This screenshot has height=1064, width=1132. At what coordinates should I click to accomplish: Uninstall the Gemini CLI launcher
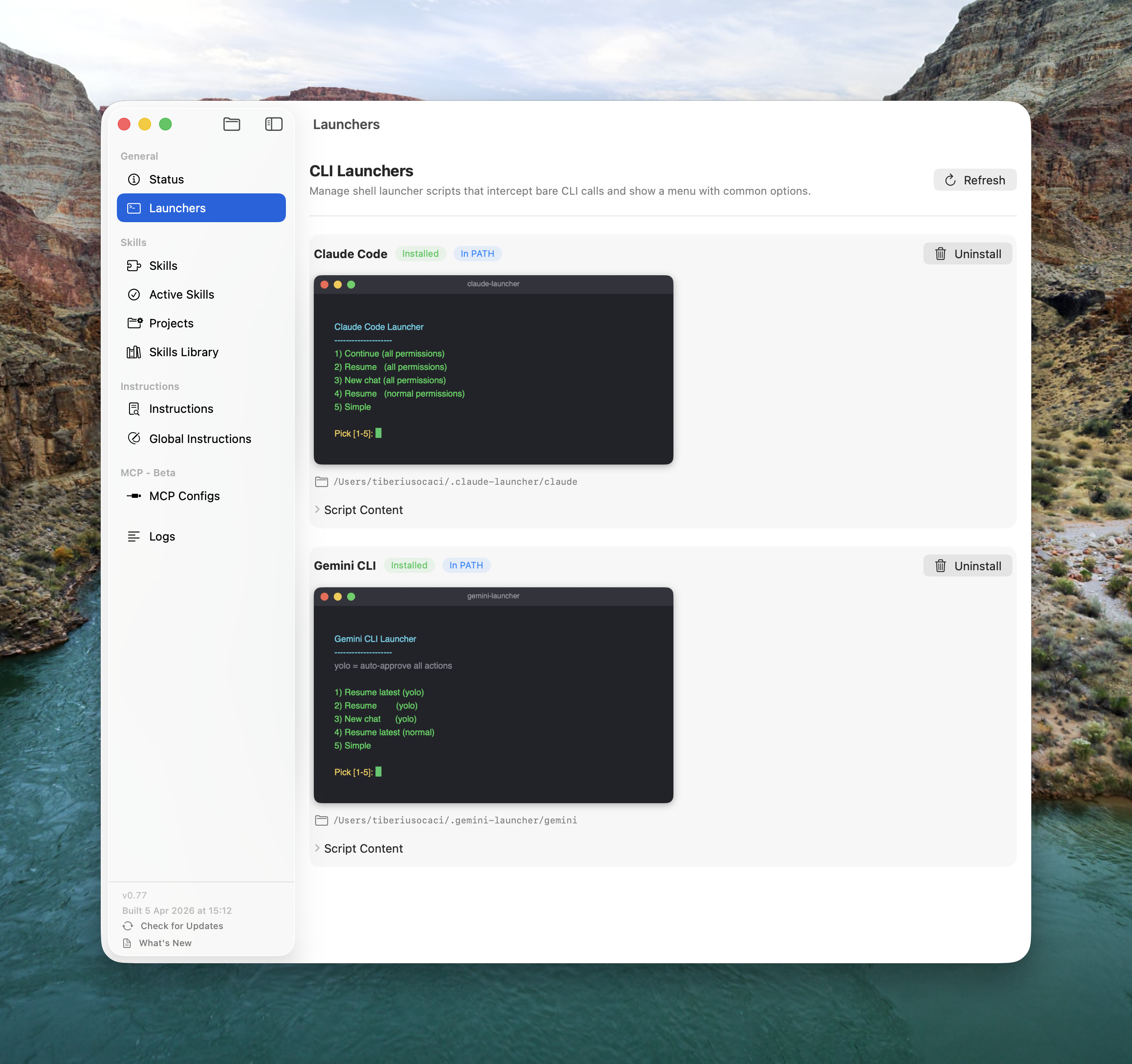pos(967,565)
